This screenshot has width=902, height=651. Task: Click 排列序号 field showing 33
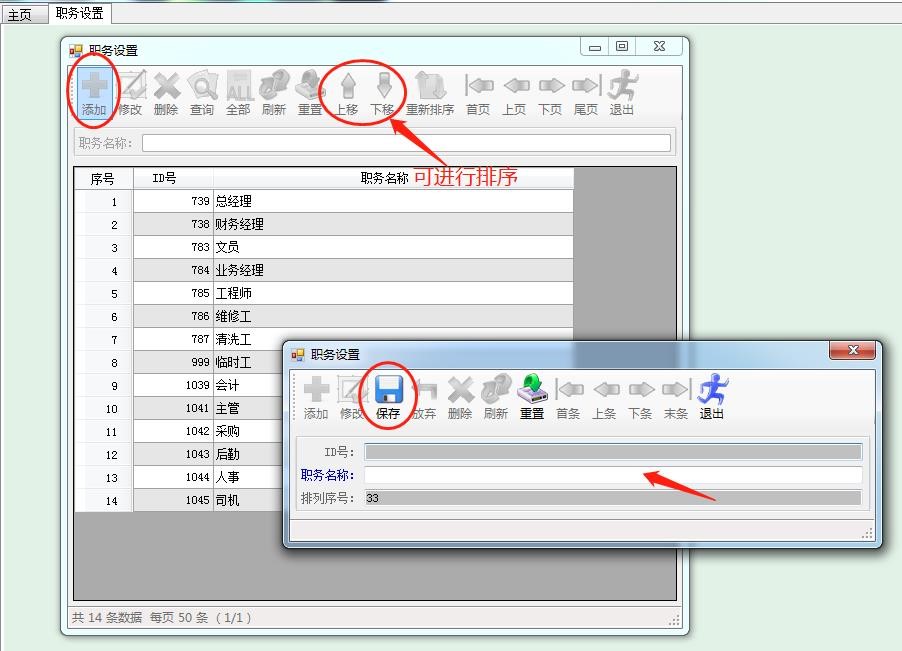pos(613,498)
